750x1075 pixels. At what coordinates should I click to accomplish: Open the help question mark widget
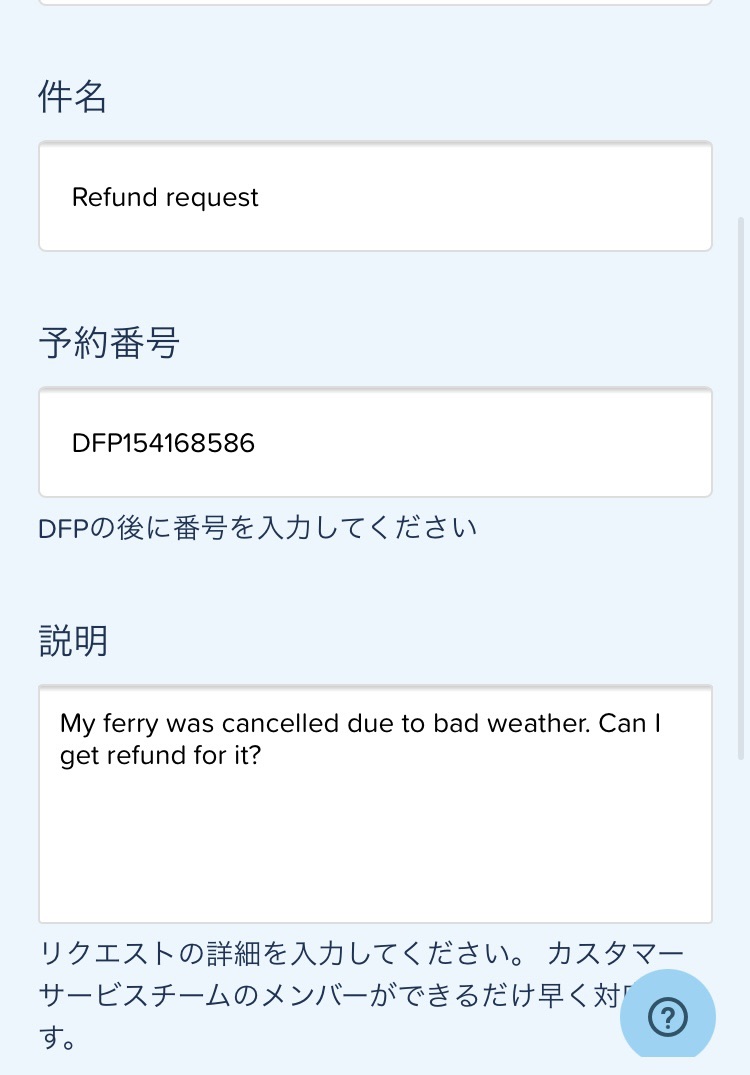pos(667,1016)
